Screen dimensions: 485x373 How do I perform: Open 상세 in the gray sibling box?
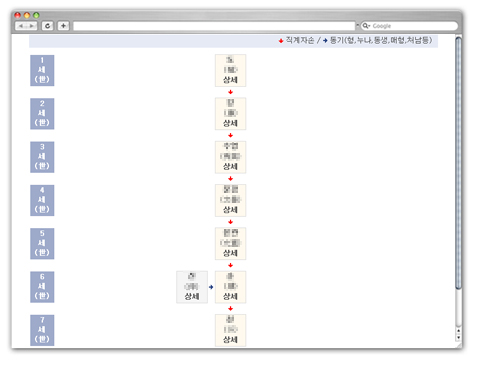click(x=192, y=297)
